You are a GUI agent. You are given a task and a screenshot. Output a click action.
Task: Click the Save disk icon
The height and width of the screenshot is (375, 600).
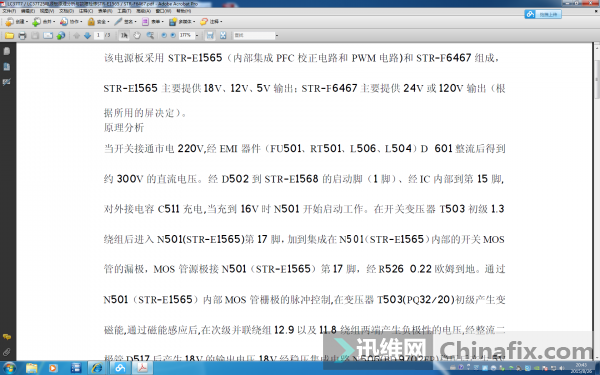click(35, 36)
